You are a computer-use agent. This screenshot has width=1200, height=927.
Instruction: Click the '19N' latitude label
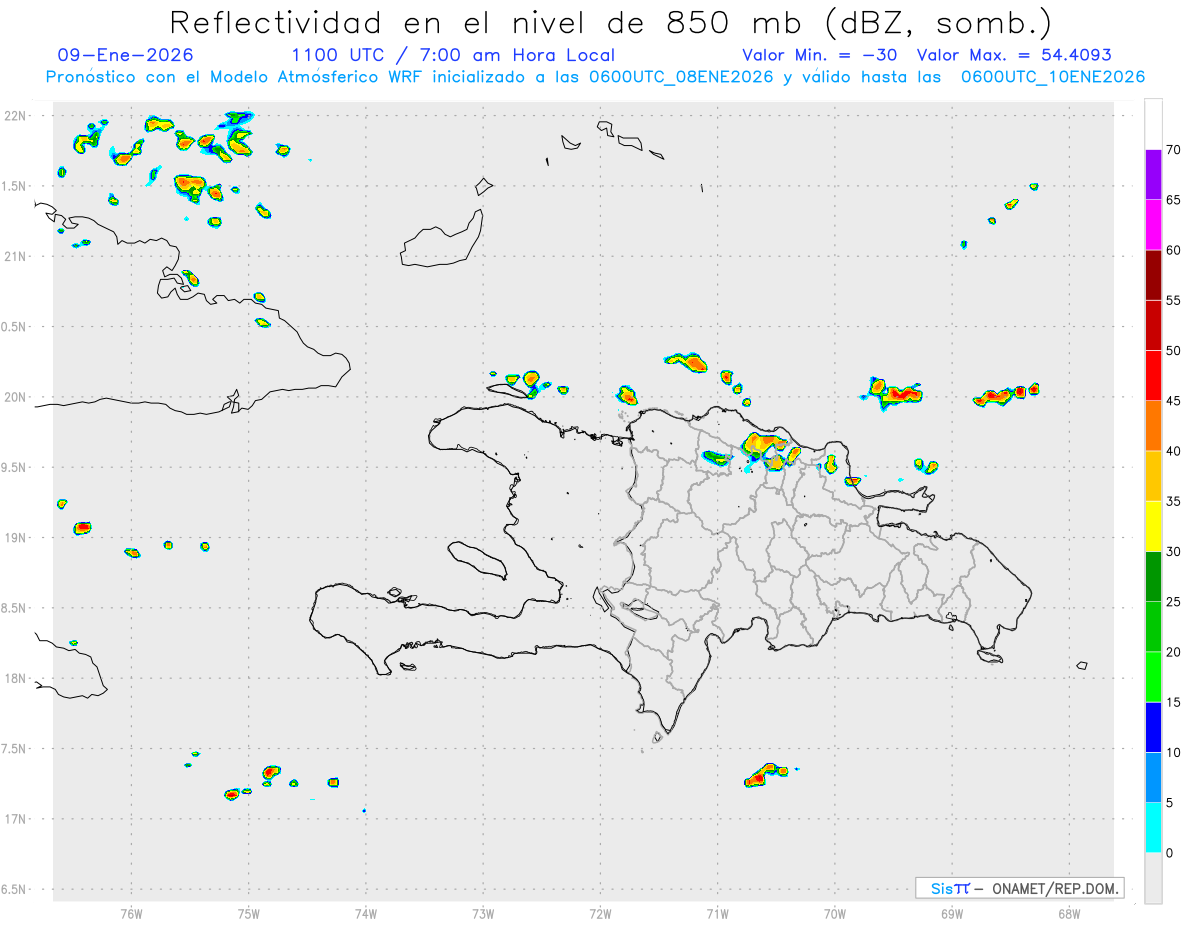click(15, 538)
